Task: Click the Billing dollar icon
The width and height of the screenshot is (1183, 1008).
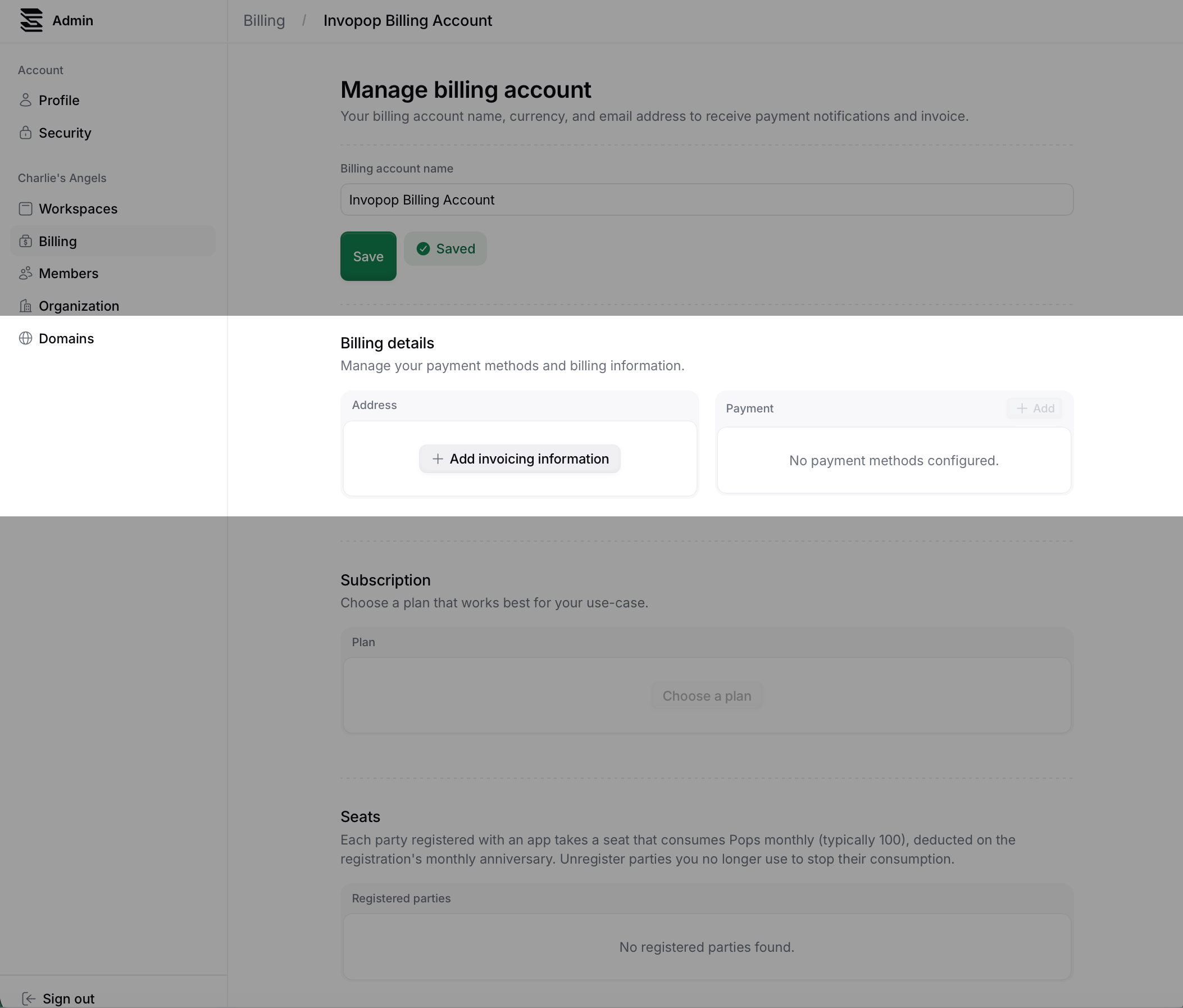Action: click(x=25, y=241)
